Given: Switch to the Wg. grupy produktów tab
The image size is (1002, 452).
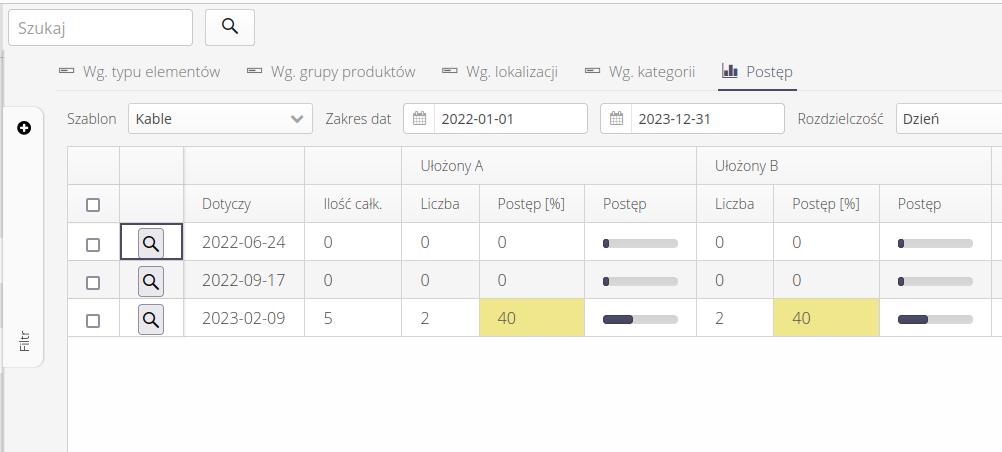Looking at the screenshot, I should [331, 72].
